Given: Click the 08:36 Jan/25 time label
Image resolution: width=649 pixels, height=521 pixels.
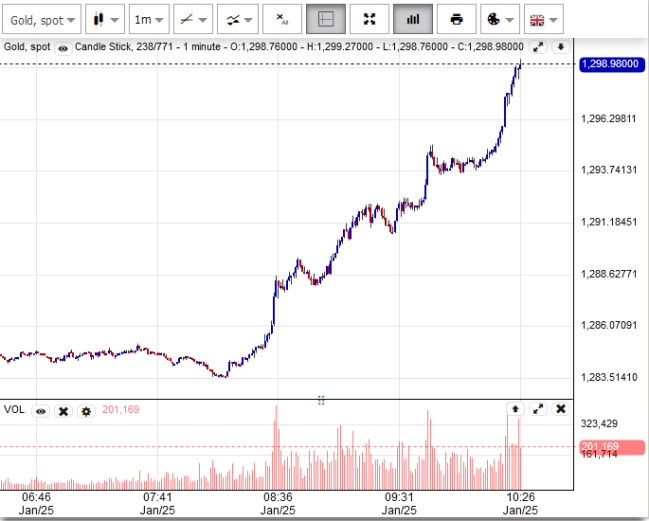Looking at the screenshot, I should tap(278, 504).
